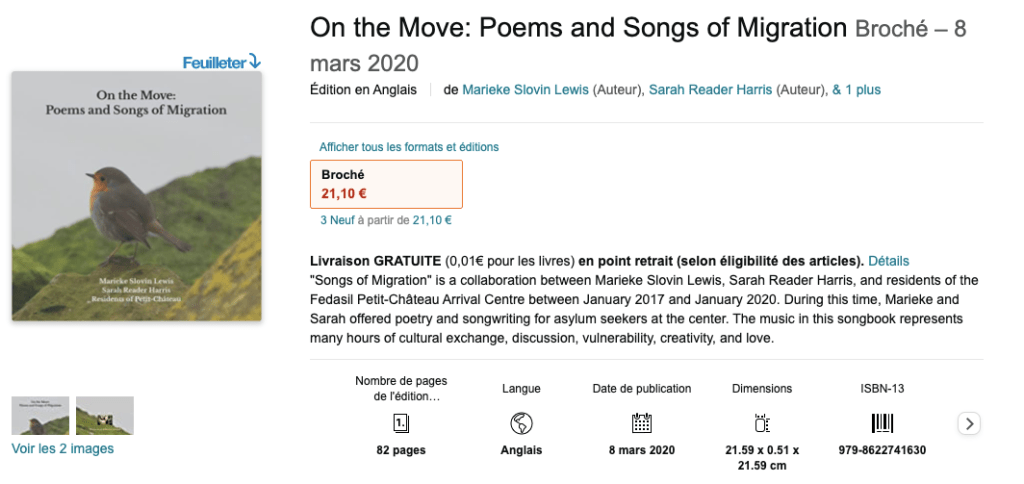Select the second image thumbnail
Viewport: 1024px width, 484px height.
click(x=105, y=415)
